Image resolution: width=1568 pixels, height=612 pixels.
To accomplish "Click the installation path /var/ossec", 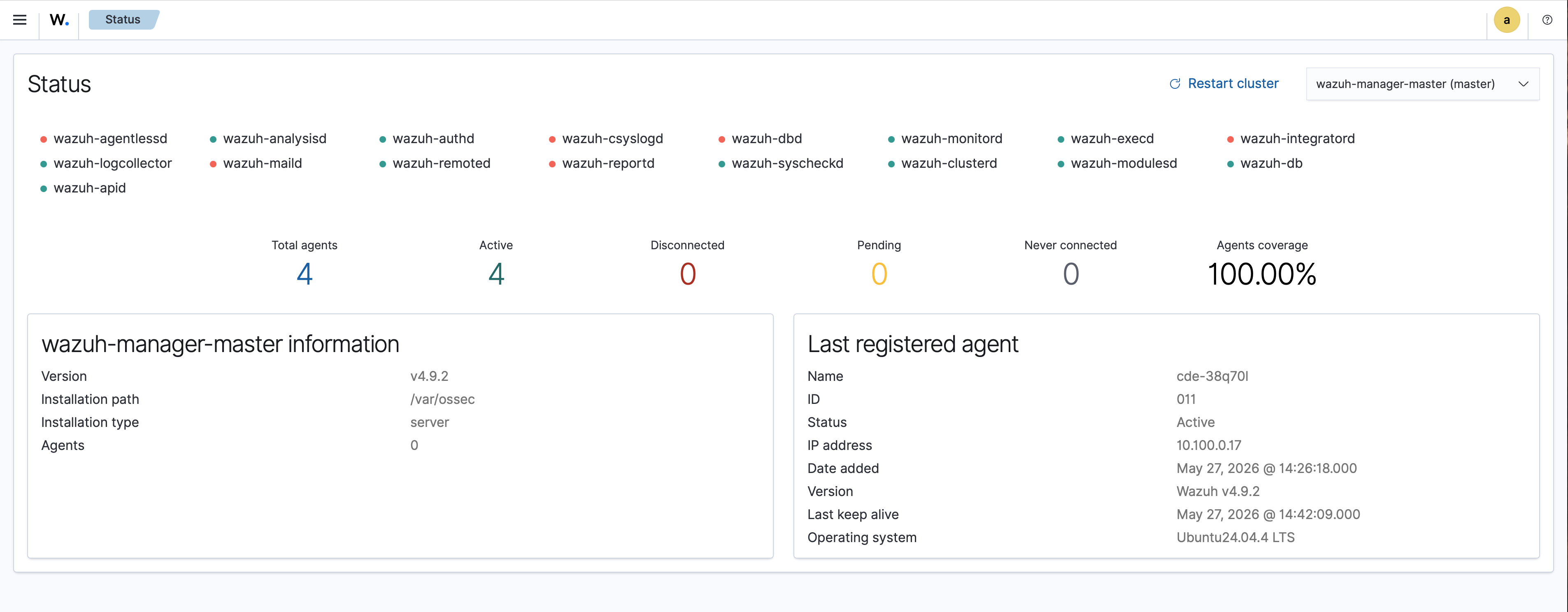I will 442,399.
